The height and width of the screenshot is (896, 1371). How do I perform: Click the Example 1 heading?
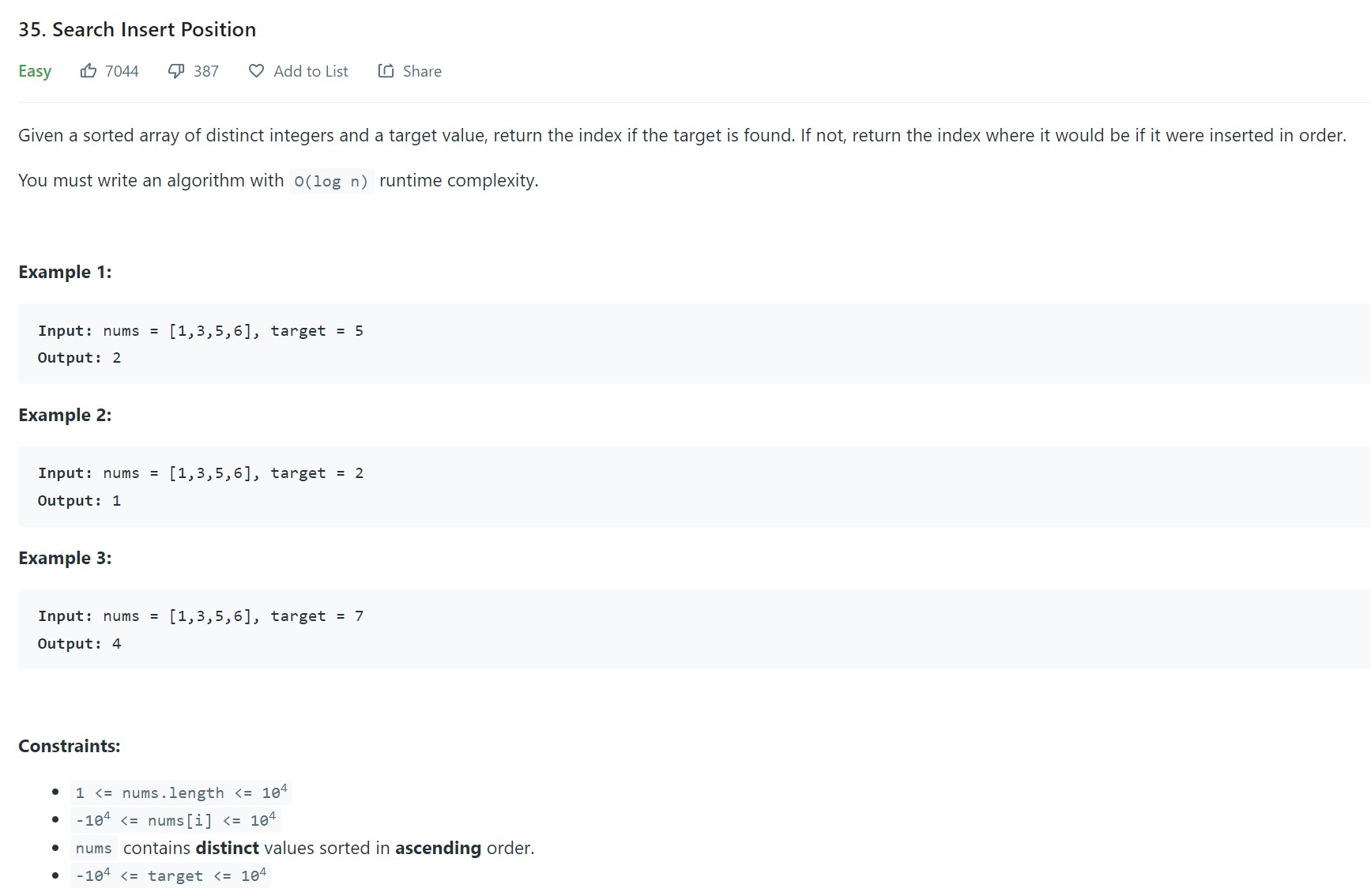(65, 272)
